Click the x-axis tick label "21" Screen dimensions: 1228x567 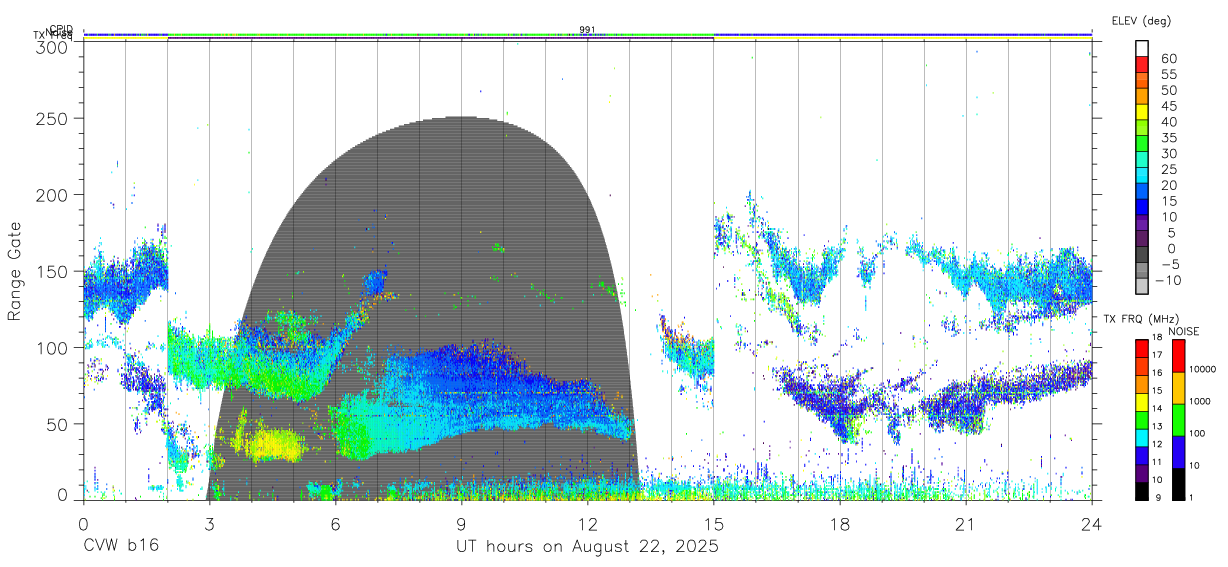965,524
